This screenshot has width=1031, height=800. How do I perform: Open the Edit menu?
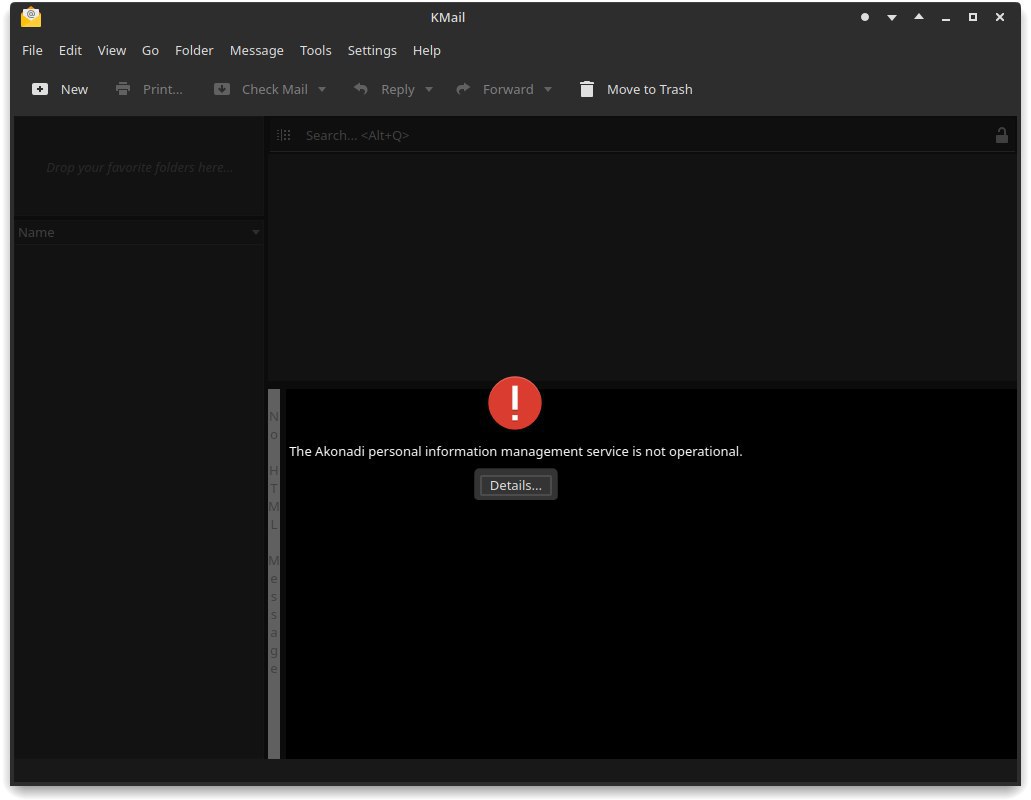point(70,51)
